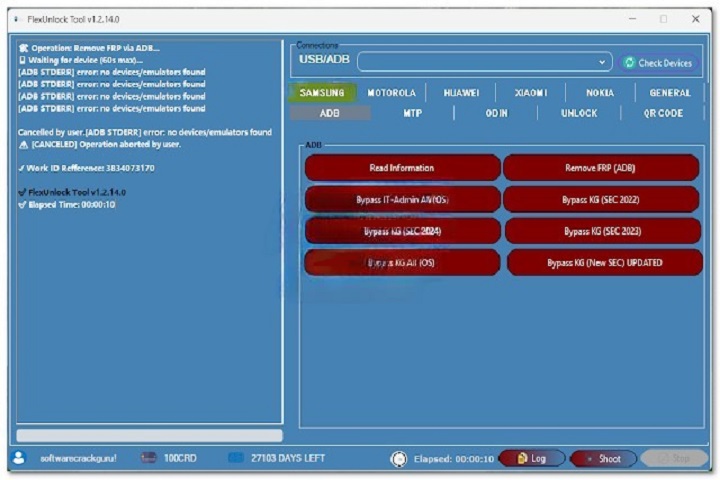Switch to the Motorola brand tab
The width and height of the screenshot is (720, 480).
coord(391,92)
